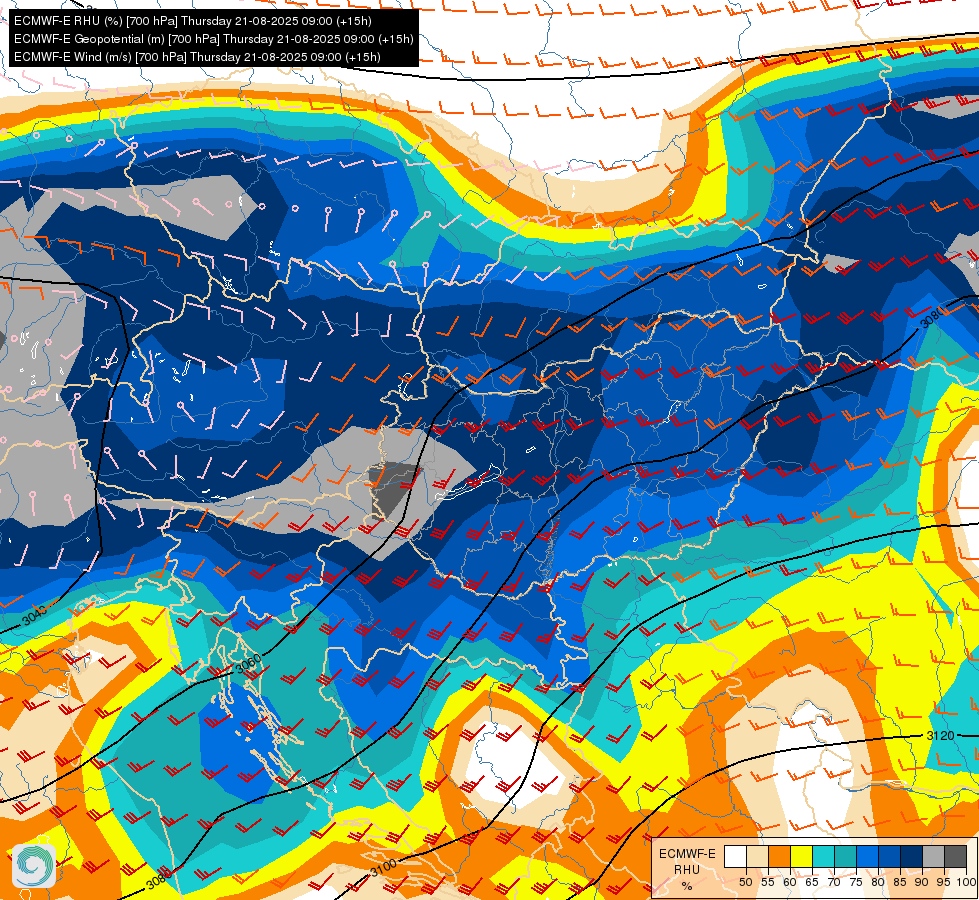Click the 3060 geopotential contour label
This screenshot has width=979, height=900.
248,663
